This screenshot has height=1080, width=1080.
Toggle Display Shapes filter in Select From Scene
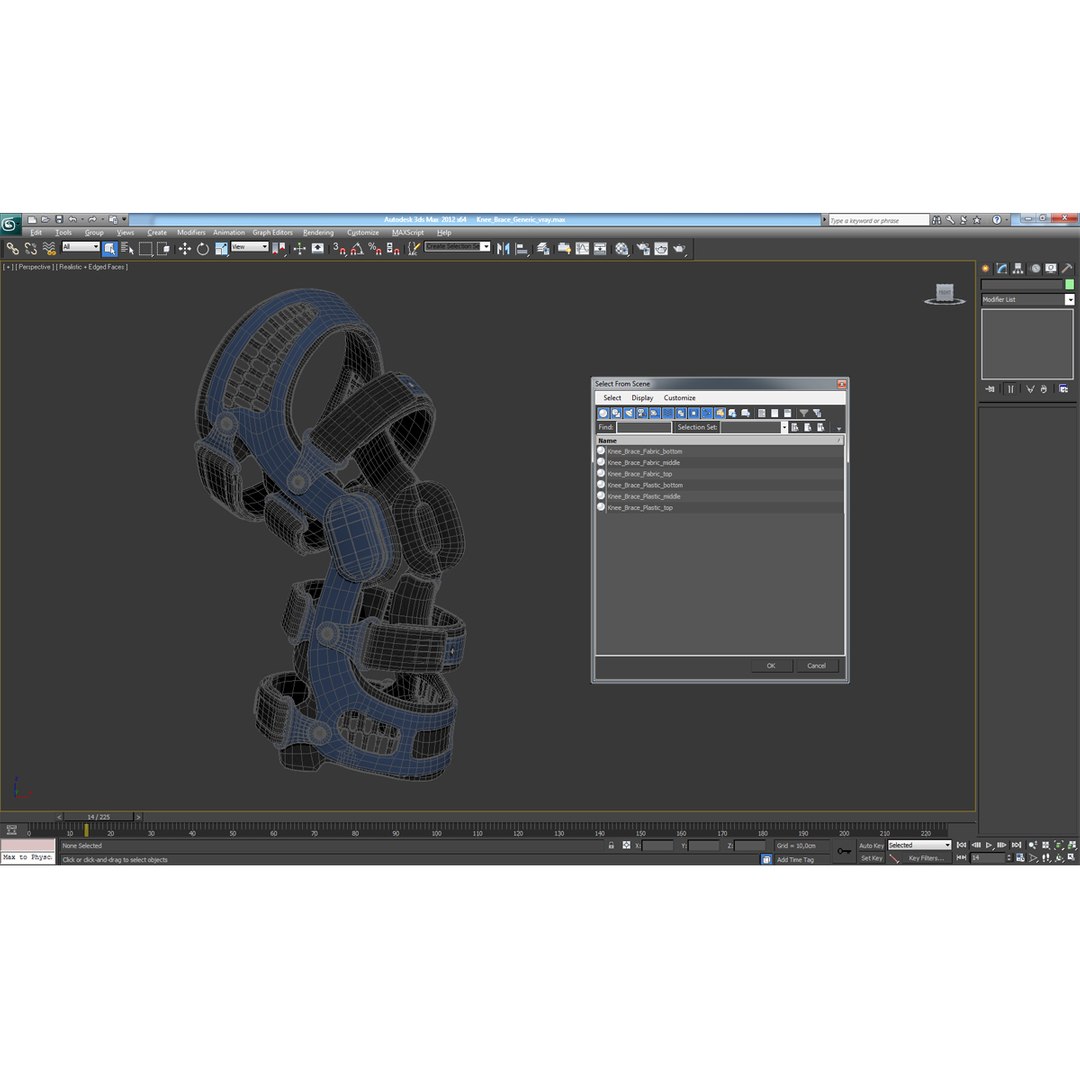tap(616, 413)
